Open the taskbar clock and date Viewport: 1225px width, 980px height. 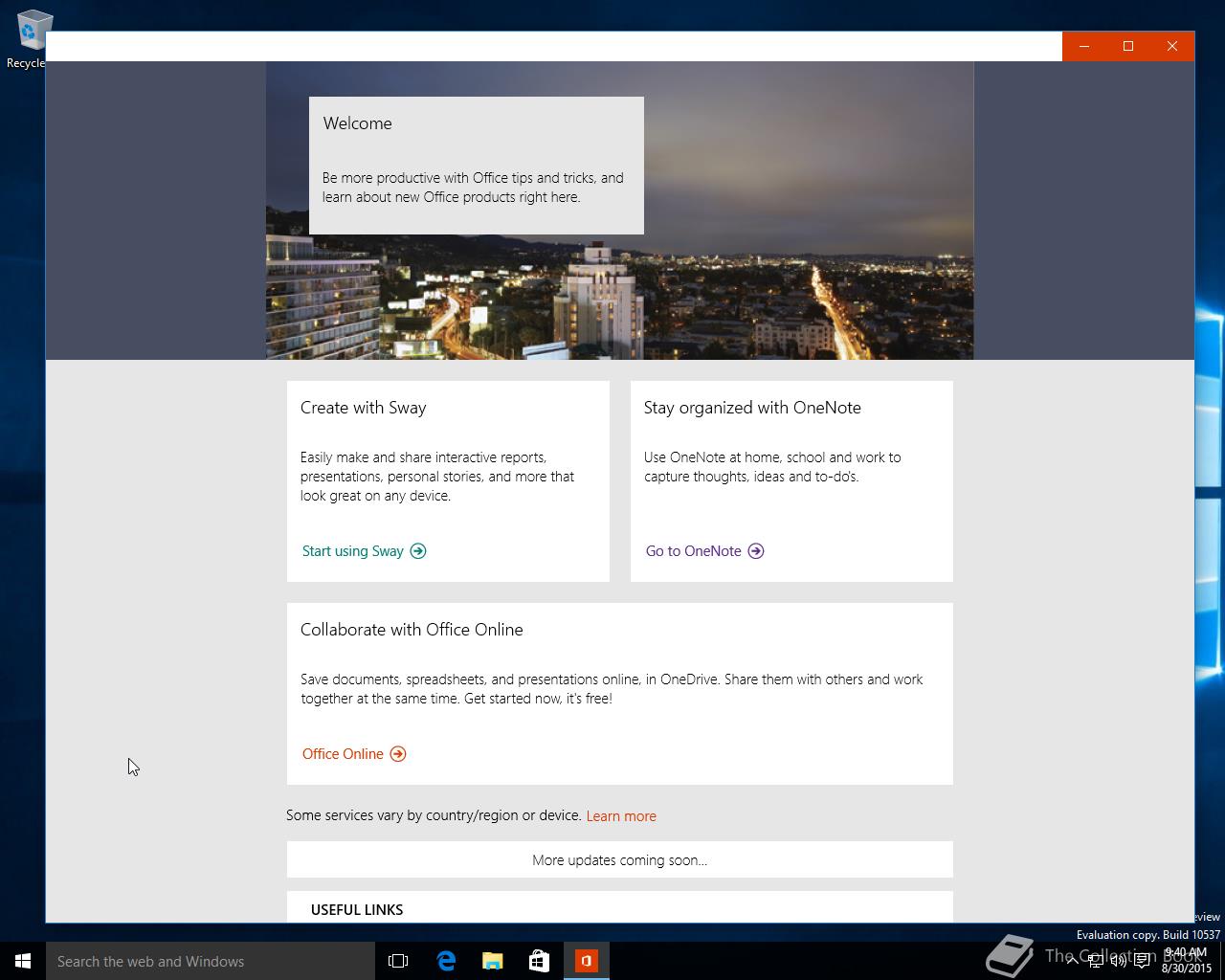click(x=1187, y=961)
